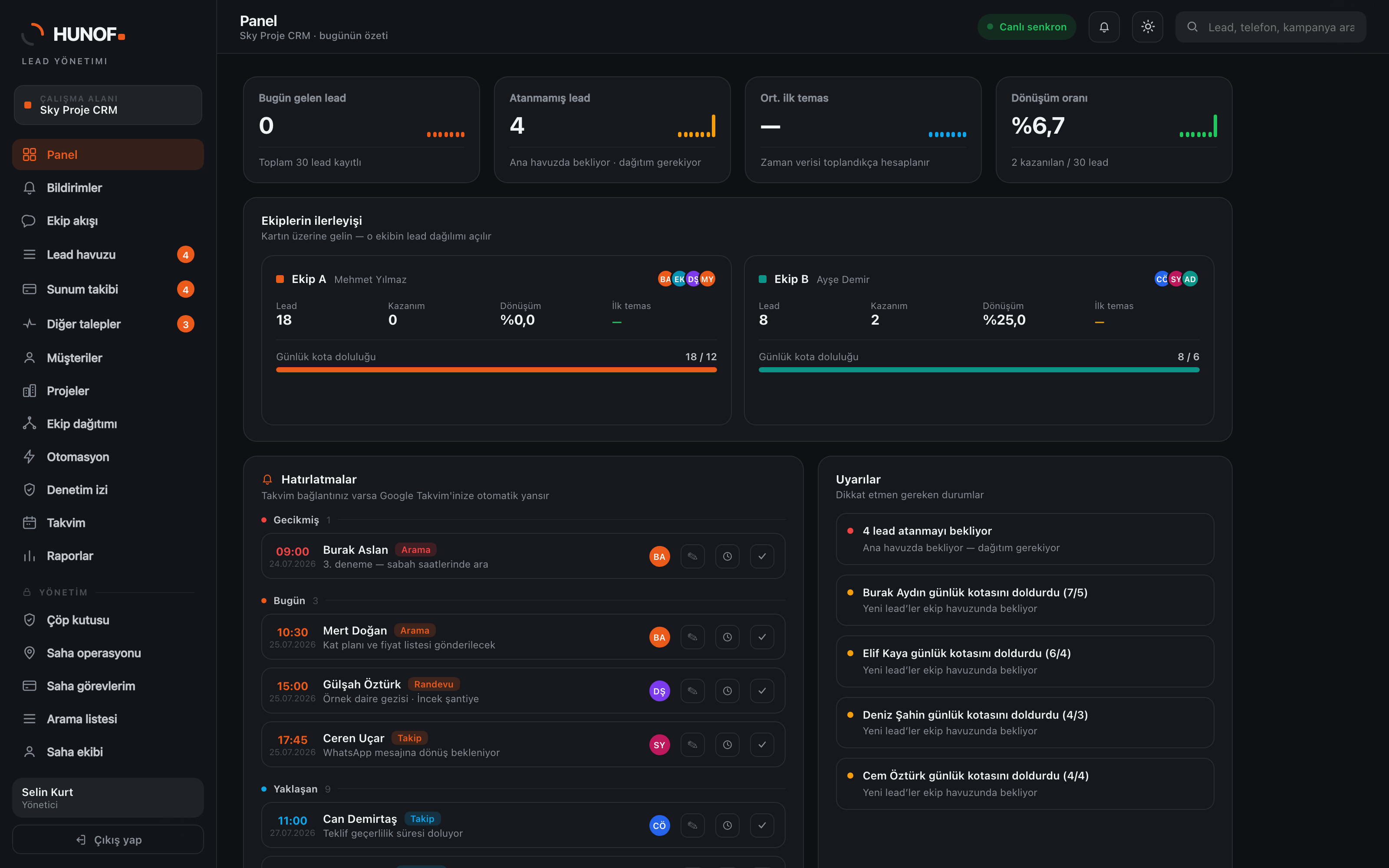Viewport: 1389px width, 868px height.
Task: Snooze the Ceren Uçar reminder
Action: [x=727, y=745]
